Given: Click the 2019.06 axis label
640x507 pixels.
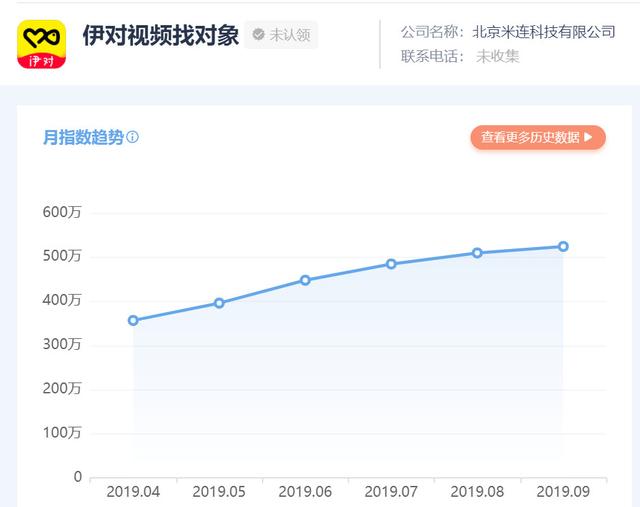Looking at the screenshot, I should 305,491.
